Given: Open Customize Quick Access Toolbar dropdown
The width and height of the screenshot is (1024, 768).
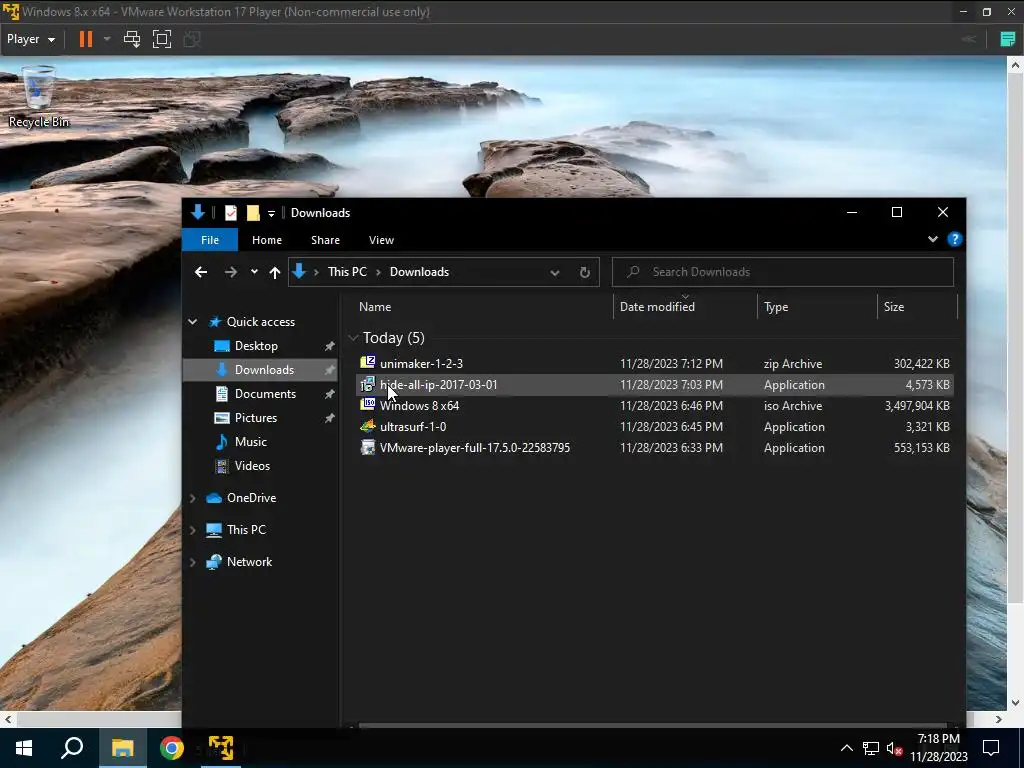Looking at the screenshot, I should click(271, 214).
